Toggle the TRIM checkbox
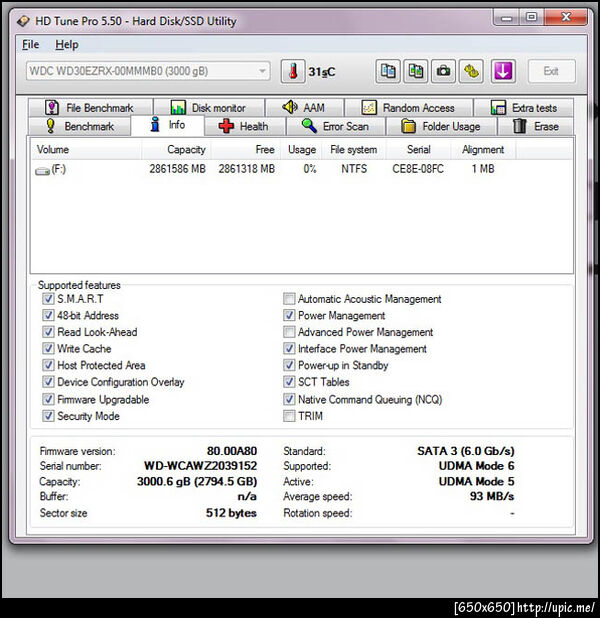Screen dimensions: 600x618 point(289,416)
